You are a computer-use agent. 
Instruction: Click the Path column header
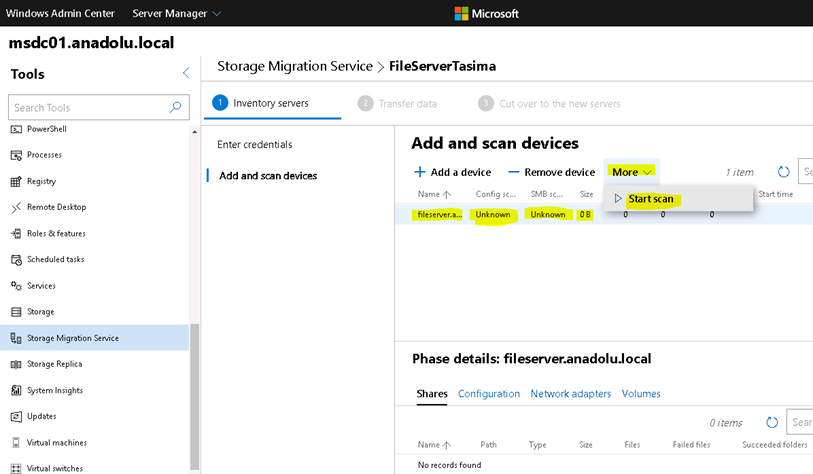pyautogui.click(x=488, y=444)
